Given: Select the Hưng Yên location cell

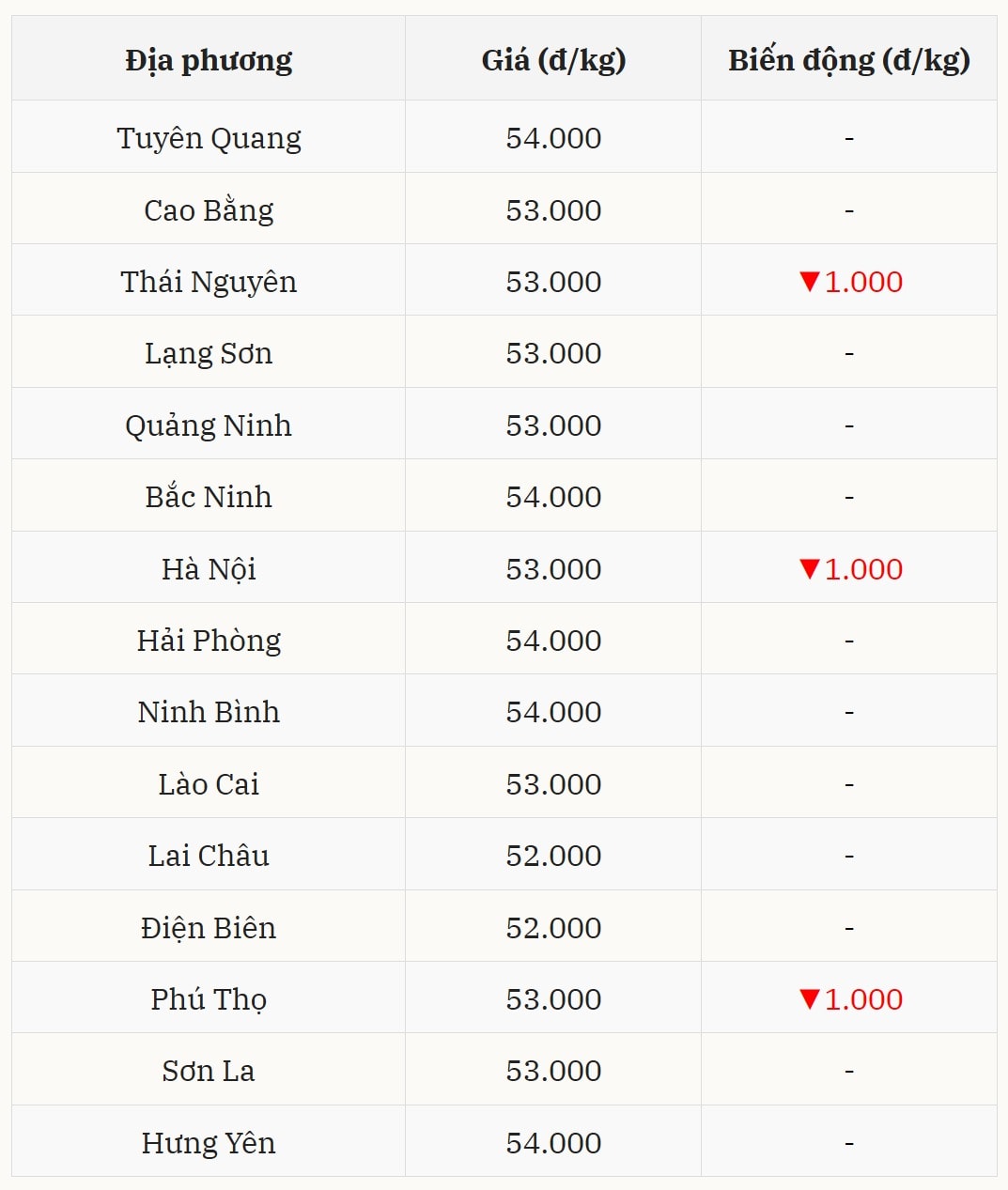Looking at the screenshot, I should (x=209, y=1143).
